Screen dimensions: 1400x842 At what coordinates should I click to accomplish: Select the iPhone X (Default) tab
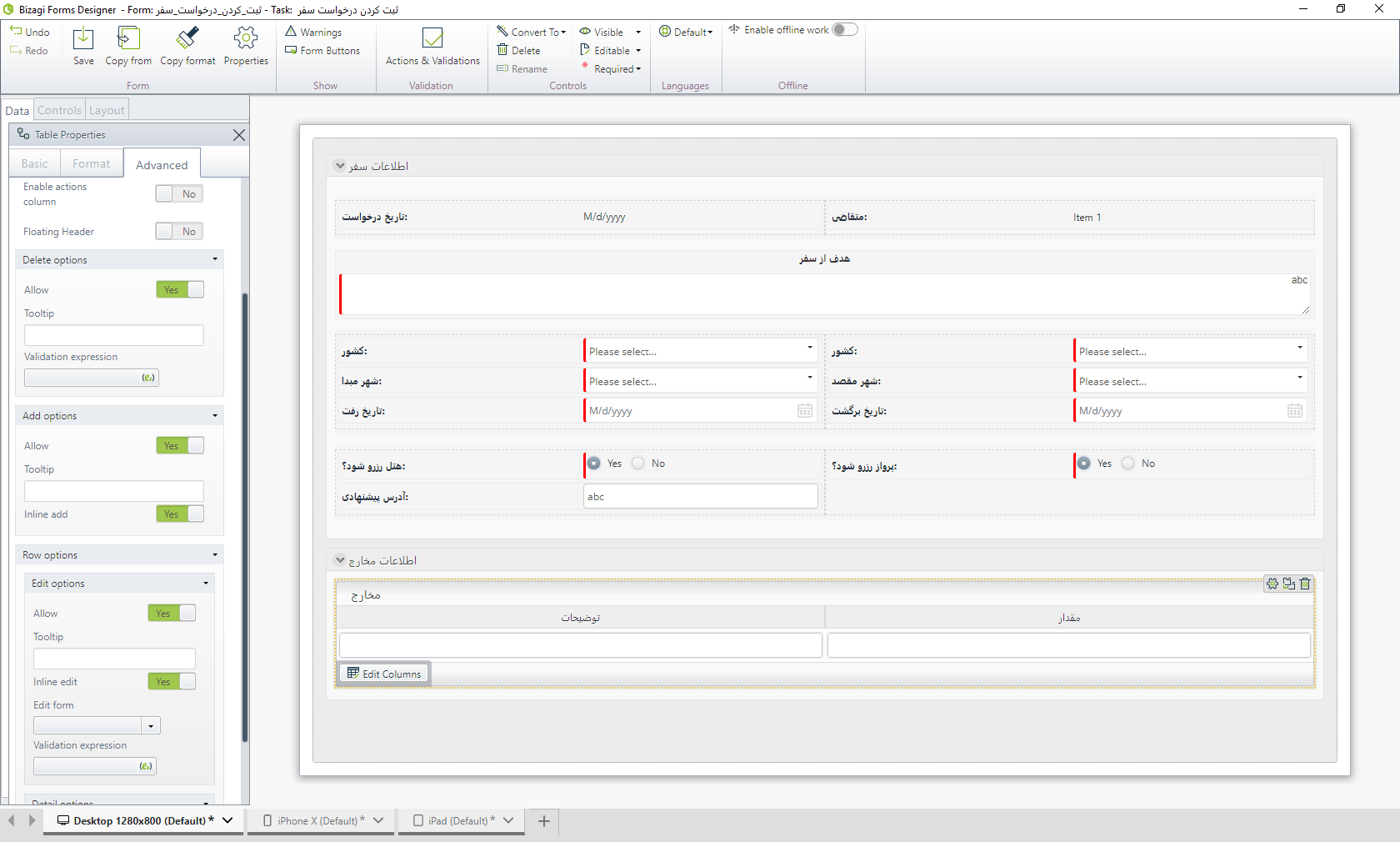pos(320,821)
